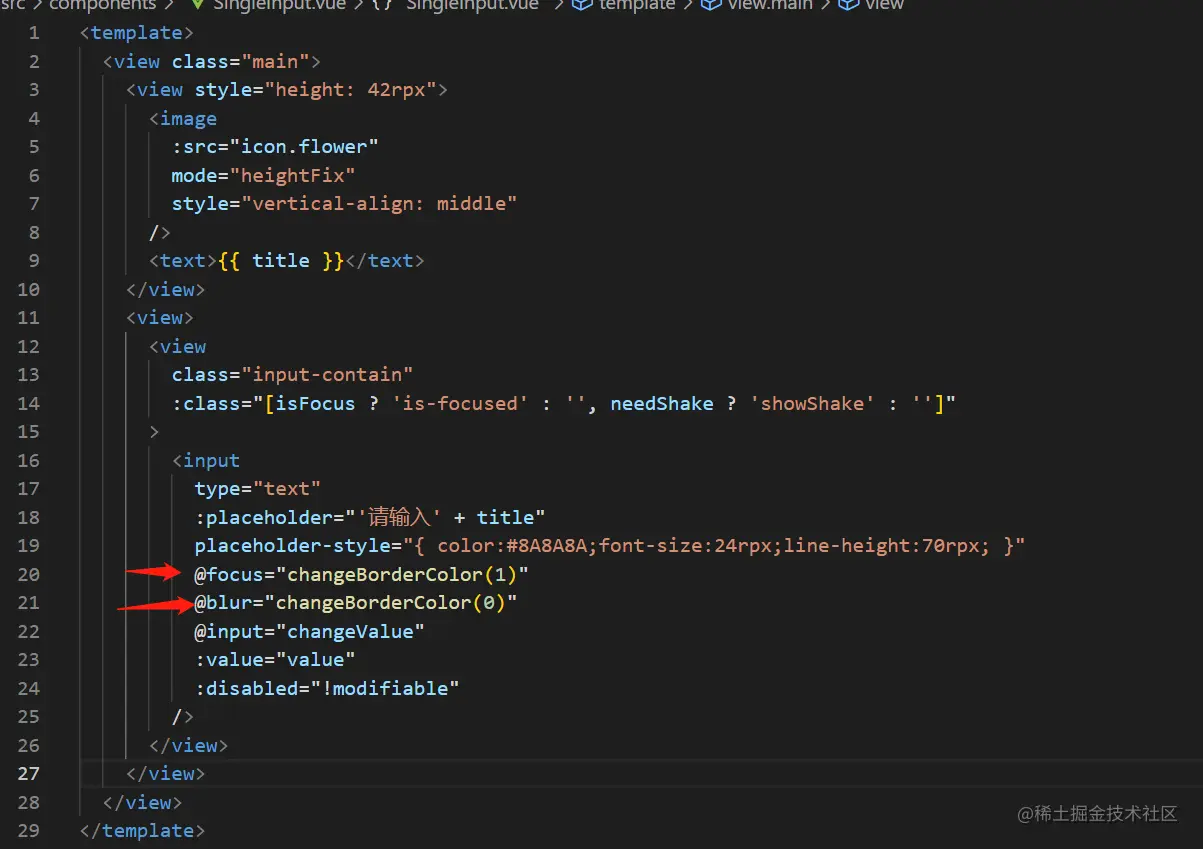
Task: Open the 'components' breadcrumb folder
Action: click(x=102, y=5)
